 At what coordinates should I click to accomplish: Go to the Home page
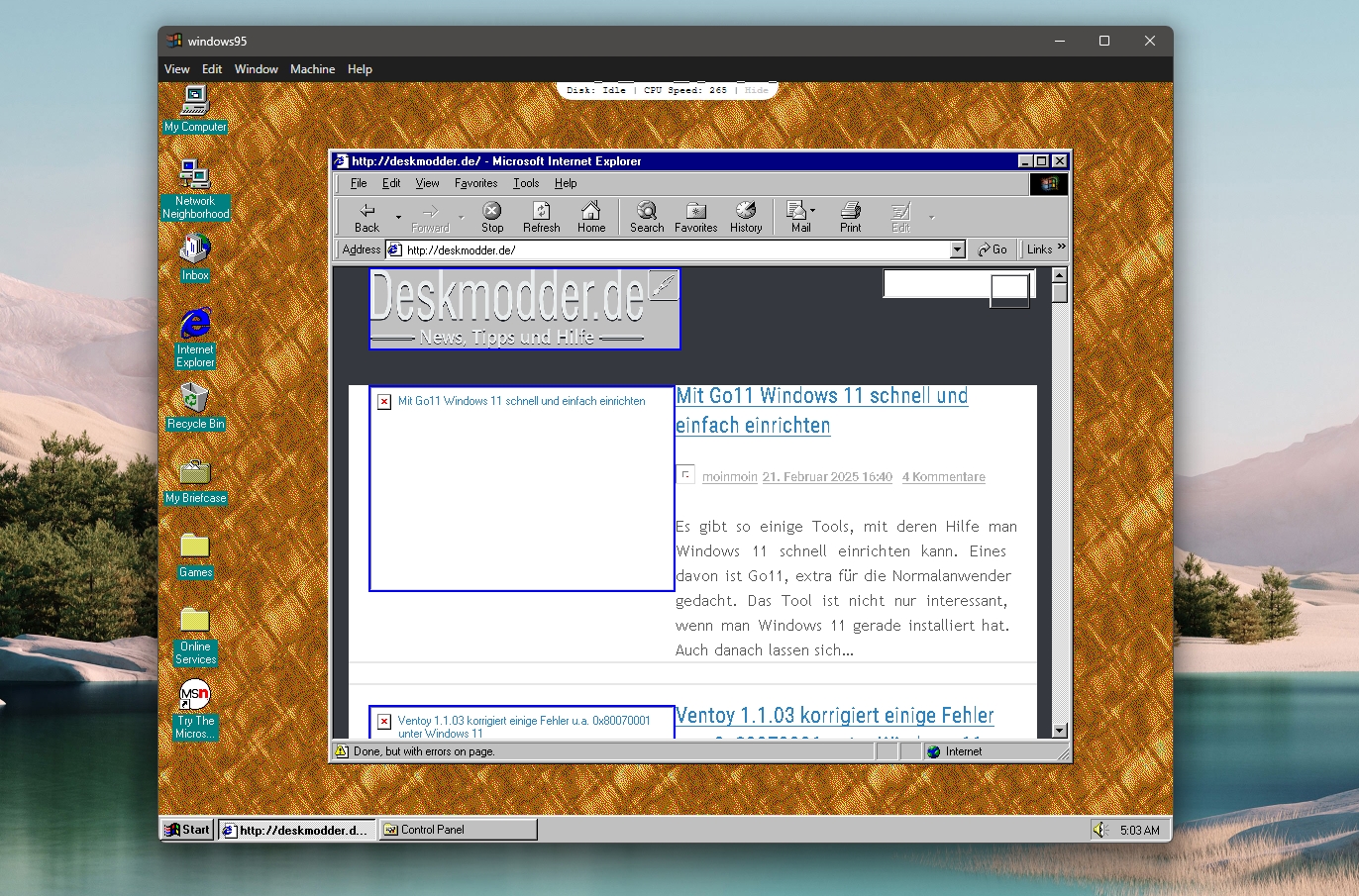pyautogui.click(x=591, y=218)
